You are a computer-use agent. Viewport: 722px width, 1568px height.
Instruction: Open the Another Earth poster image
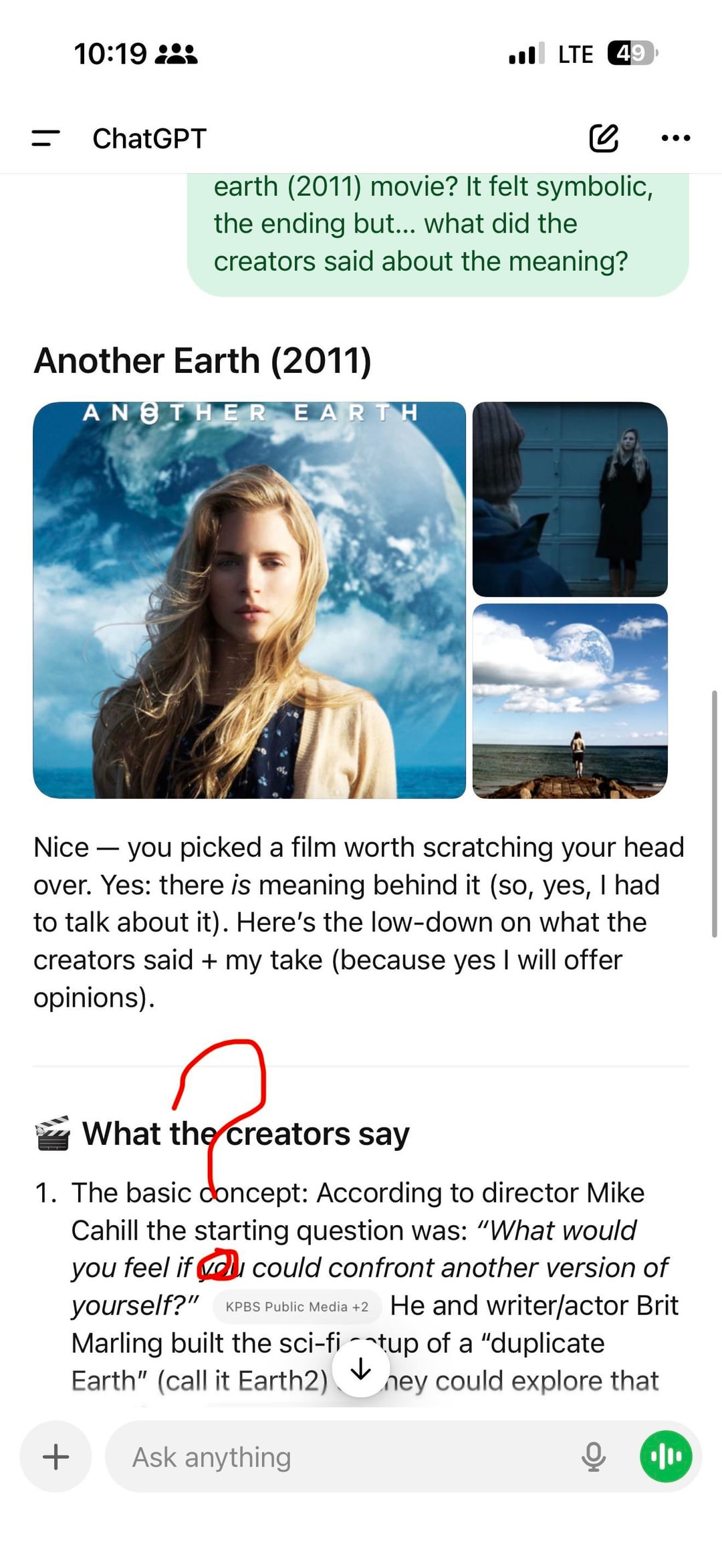(x=249, y=600)
